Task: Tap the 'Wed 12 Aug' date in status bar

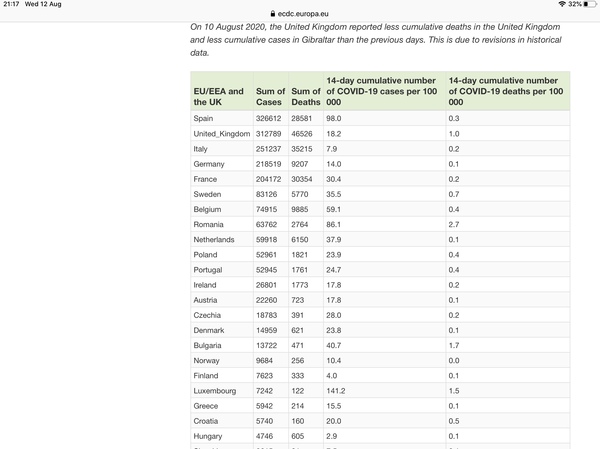Action: point(43,4)
